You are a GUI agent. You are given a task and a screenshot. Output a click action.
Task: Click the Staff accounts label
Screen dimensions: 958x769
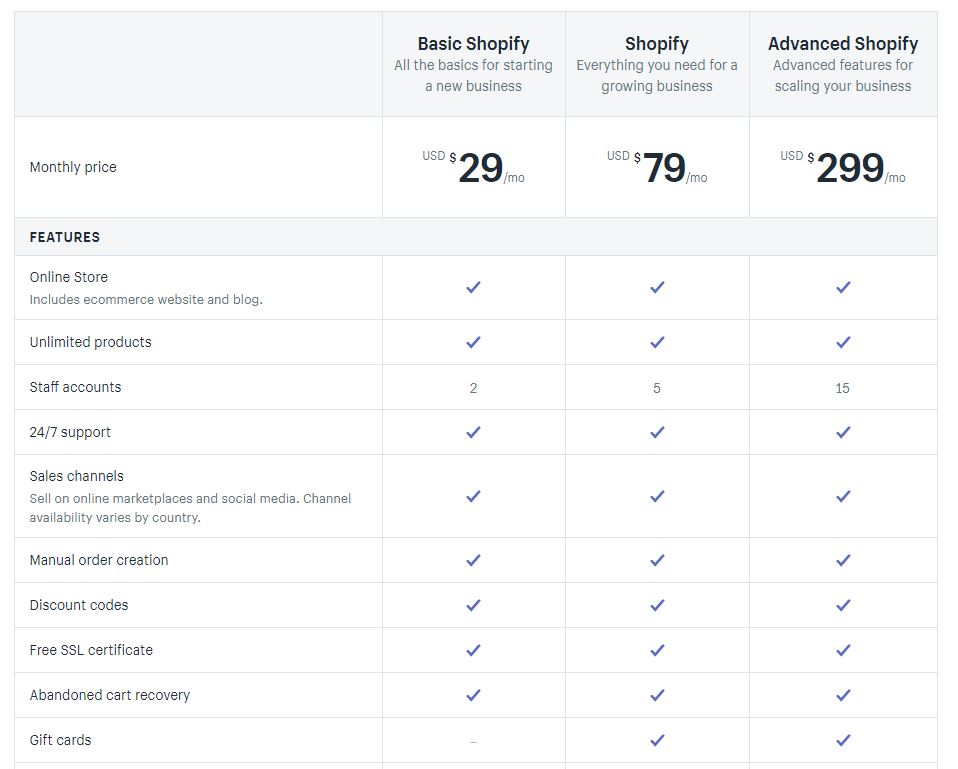point(75,387)
